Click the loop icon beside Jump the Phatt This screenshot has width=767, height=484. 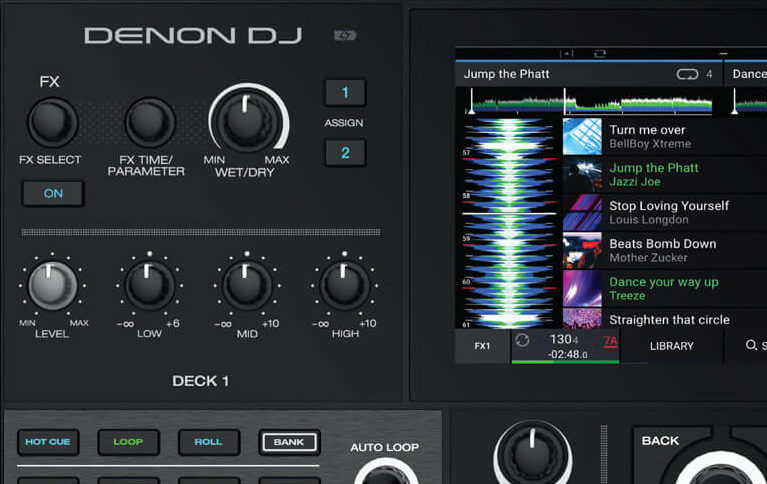pyautogui.click(x=686, y=74)
